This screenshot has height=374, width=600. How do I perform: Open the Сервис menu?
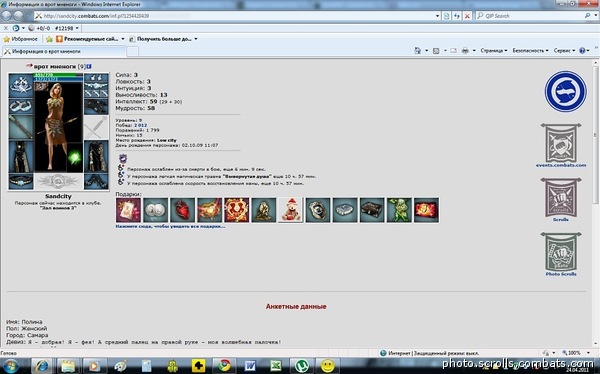pyautogui.click(x=564, y=51)
